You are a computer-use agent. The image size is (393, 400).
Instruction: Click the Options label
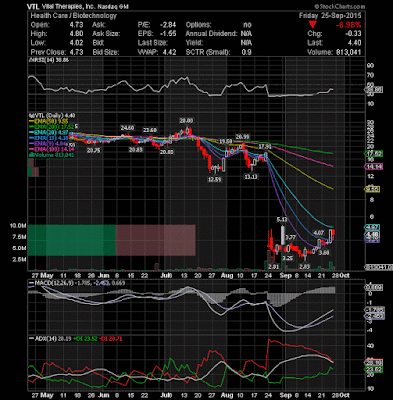click(198, 25)
